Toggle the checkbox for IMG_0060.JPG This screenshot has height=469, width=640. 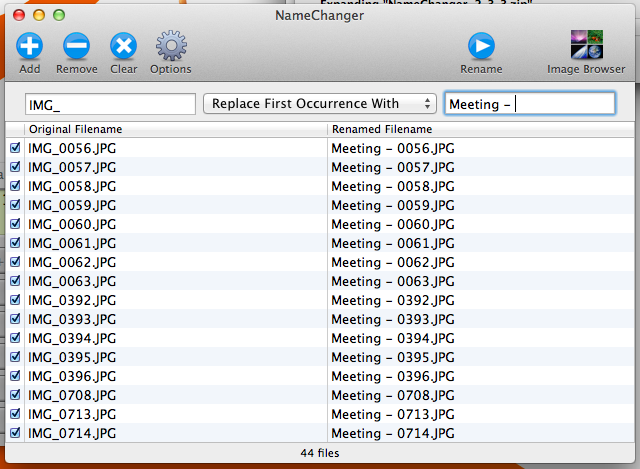click(x=15, y=224)
